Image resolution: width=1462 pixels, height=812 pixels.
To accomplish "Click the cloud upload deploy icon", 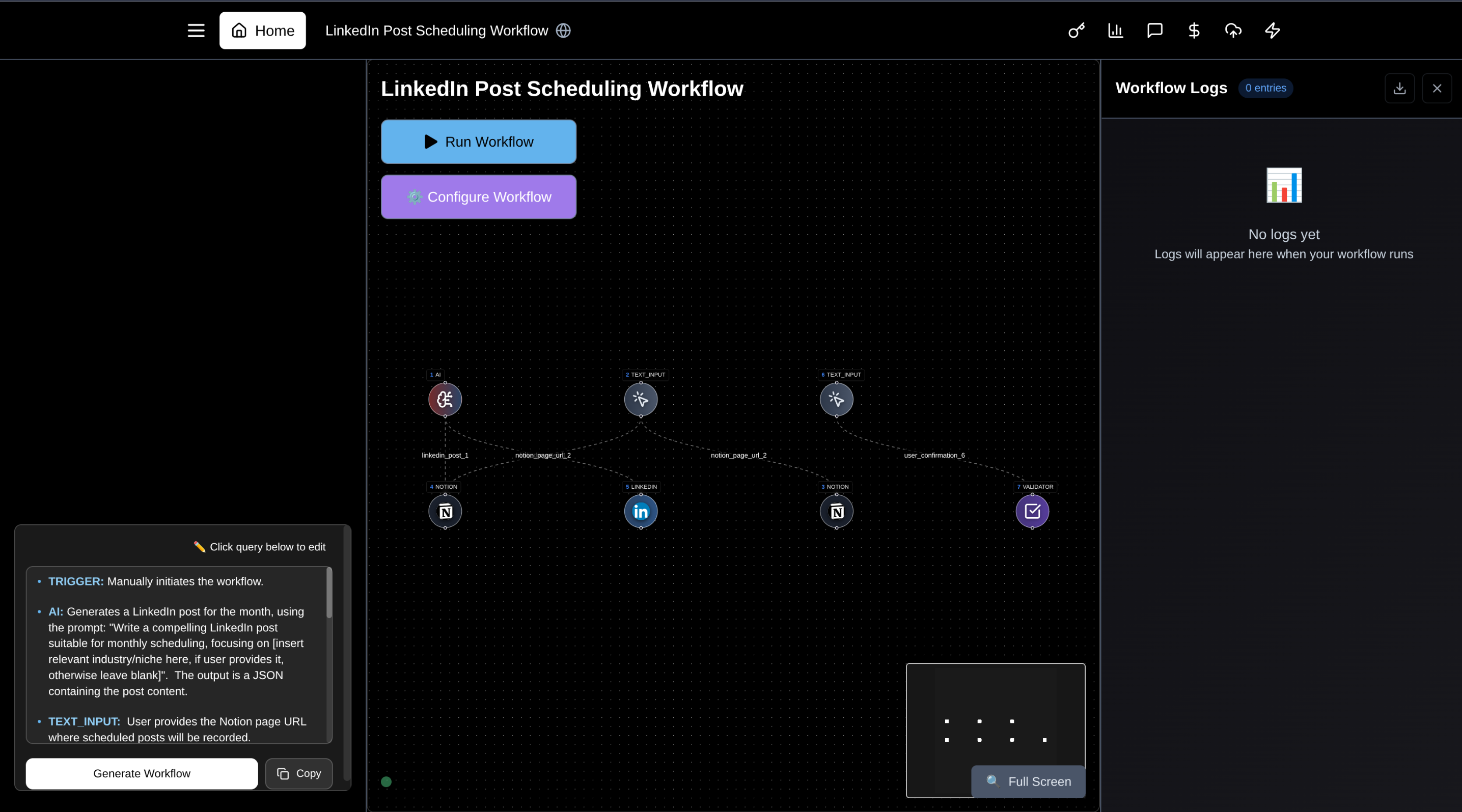I will pyautogui.click(x=1233, y=31).
